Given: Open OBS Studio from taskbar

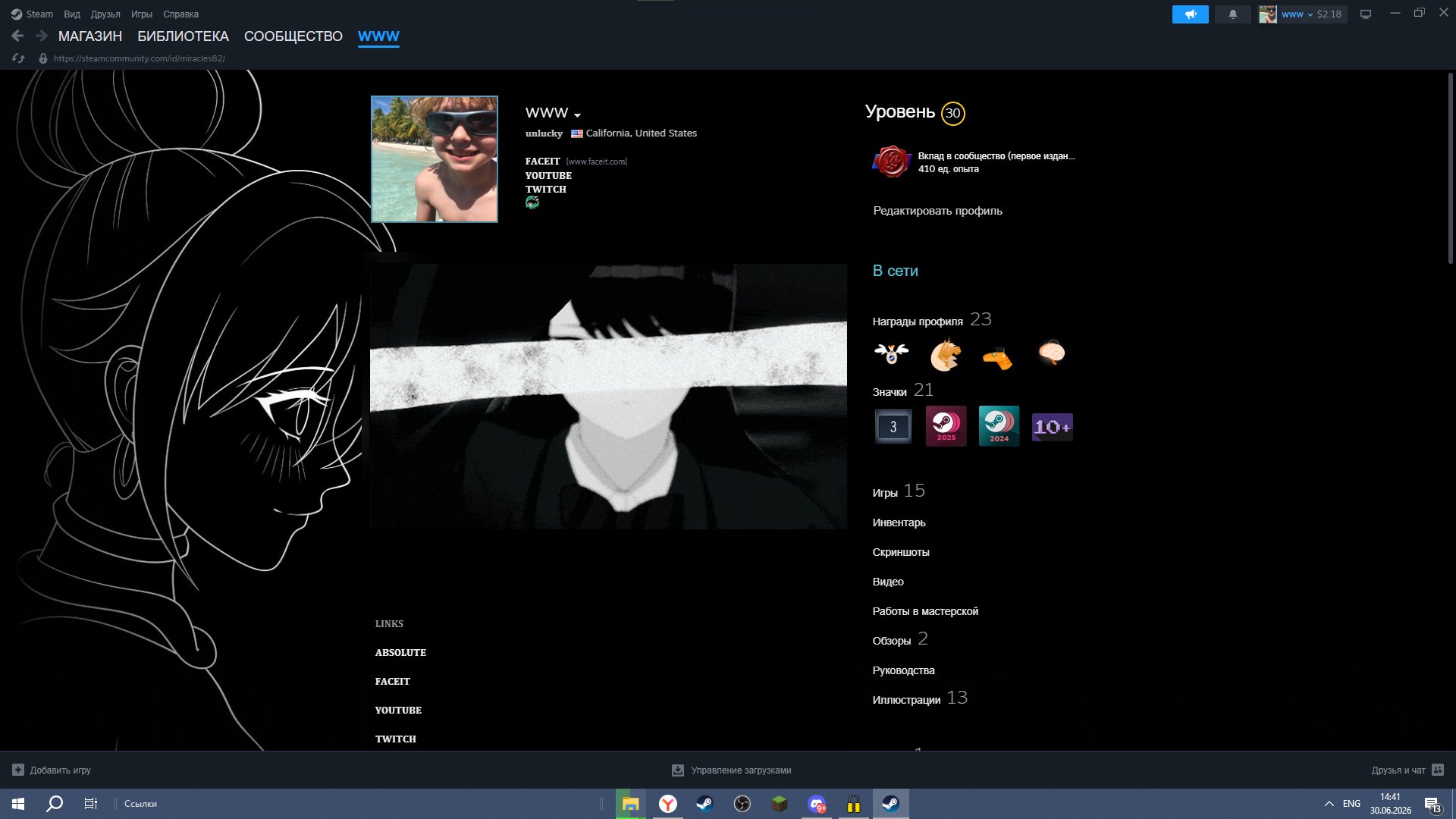Looking at the screenshot, I should coord(742,804).
